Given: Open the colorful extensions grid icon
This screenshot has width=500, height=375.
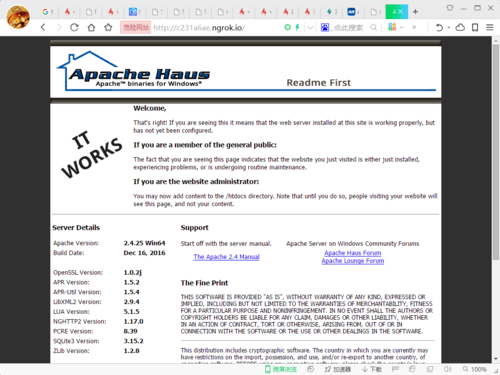Looking at the screenshot, I should (392, 27).
